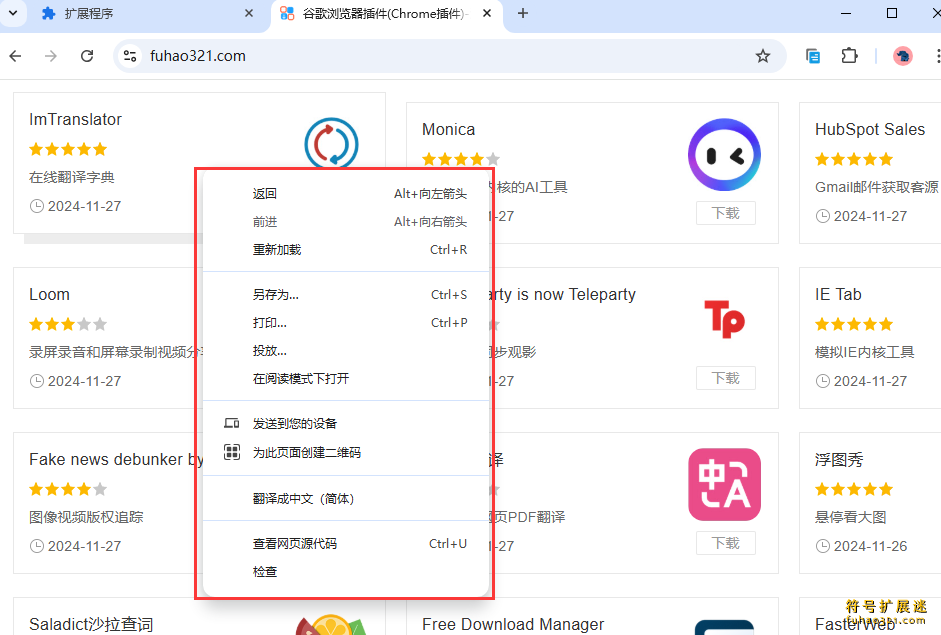The image size is (941, 635).
Task: Click the pink 中A translation icon
Action: point(724,484)
